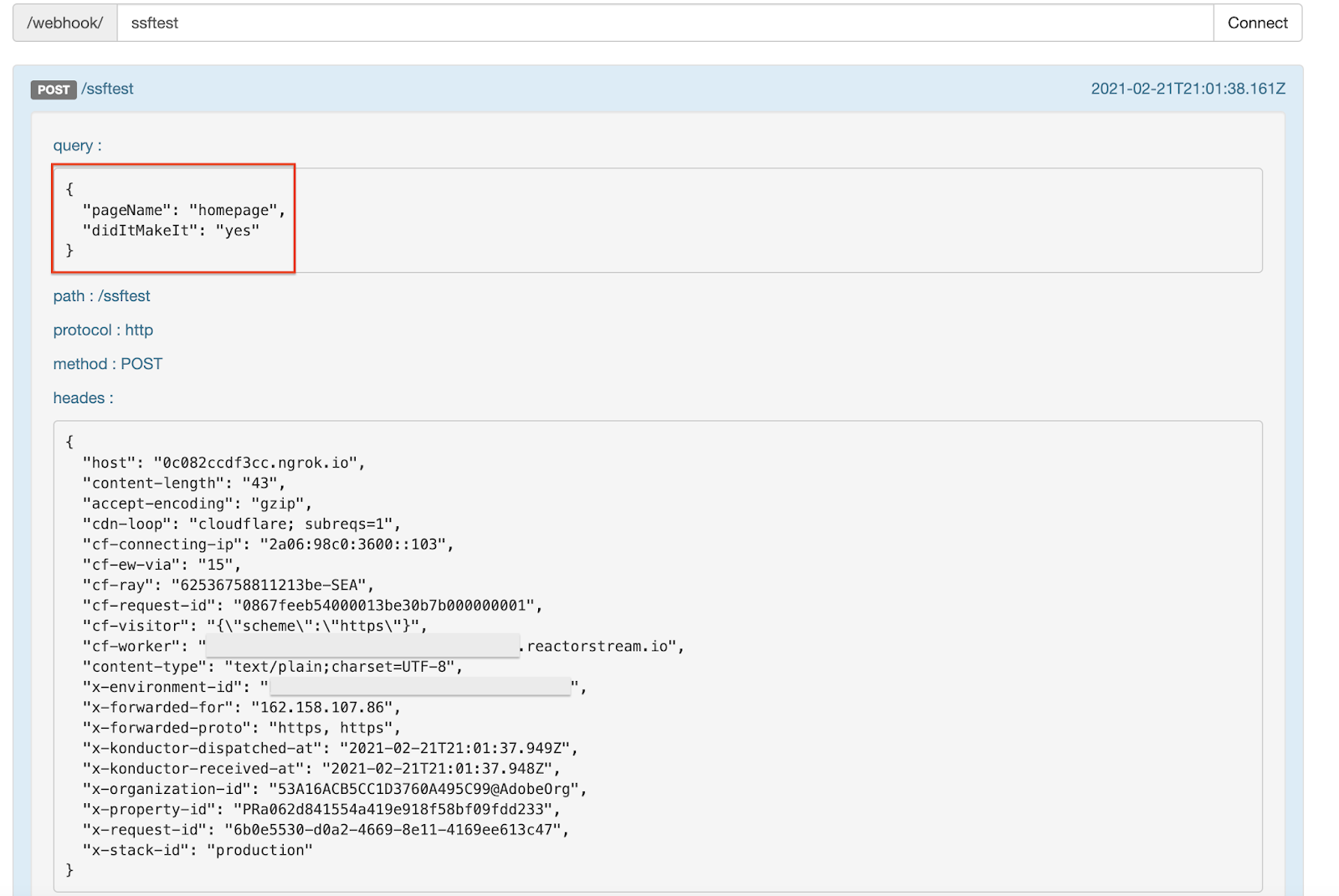This screenshot has height=896, width=1339.
Task: Click the "x-property-id" header line
Action: (321, 810)
